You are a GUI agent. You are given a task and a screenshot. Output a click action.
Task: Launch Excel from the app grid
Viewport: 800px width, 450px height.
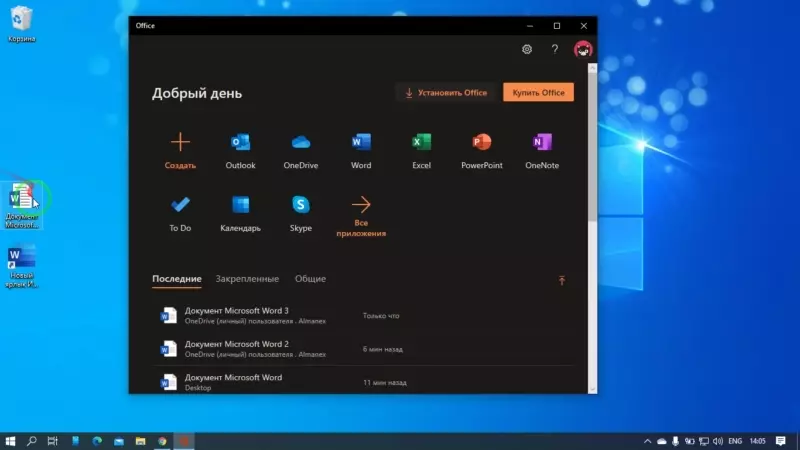421,142
